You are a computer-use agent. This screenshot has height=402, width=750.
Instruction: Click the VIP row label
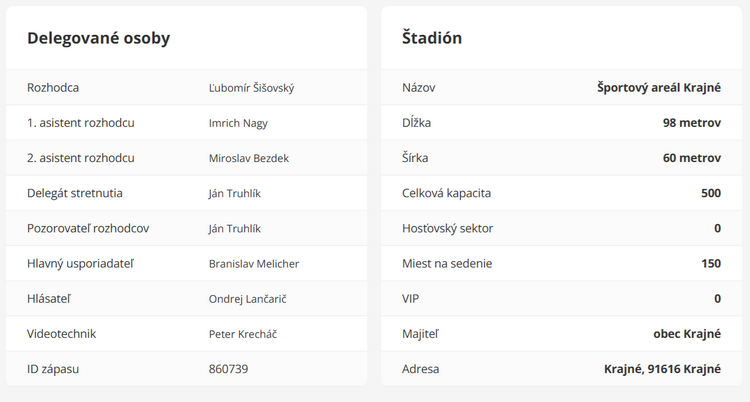pos(411,298)
